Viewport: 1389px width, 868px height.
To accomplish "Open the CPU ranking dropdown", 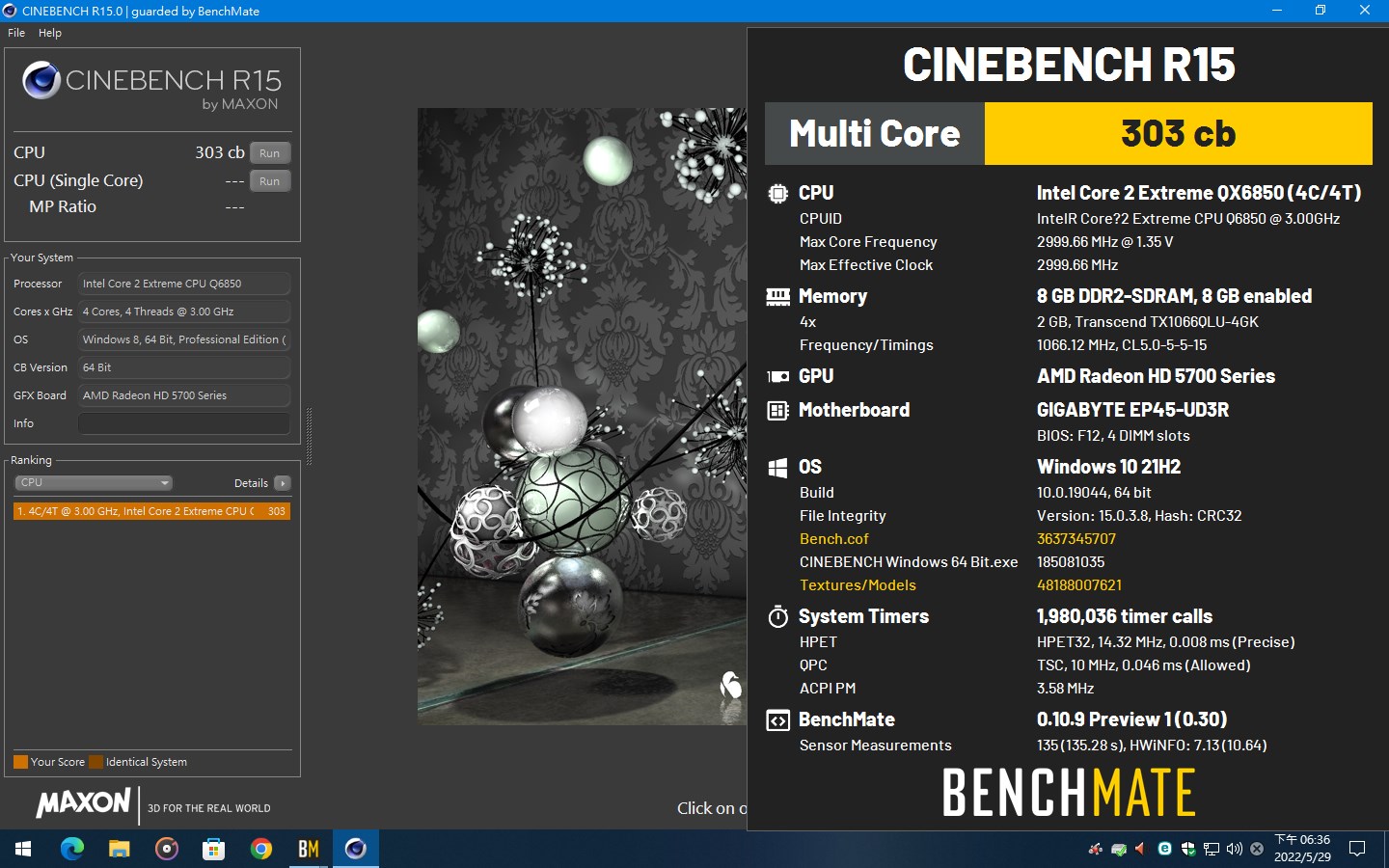I will point(93,483).
